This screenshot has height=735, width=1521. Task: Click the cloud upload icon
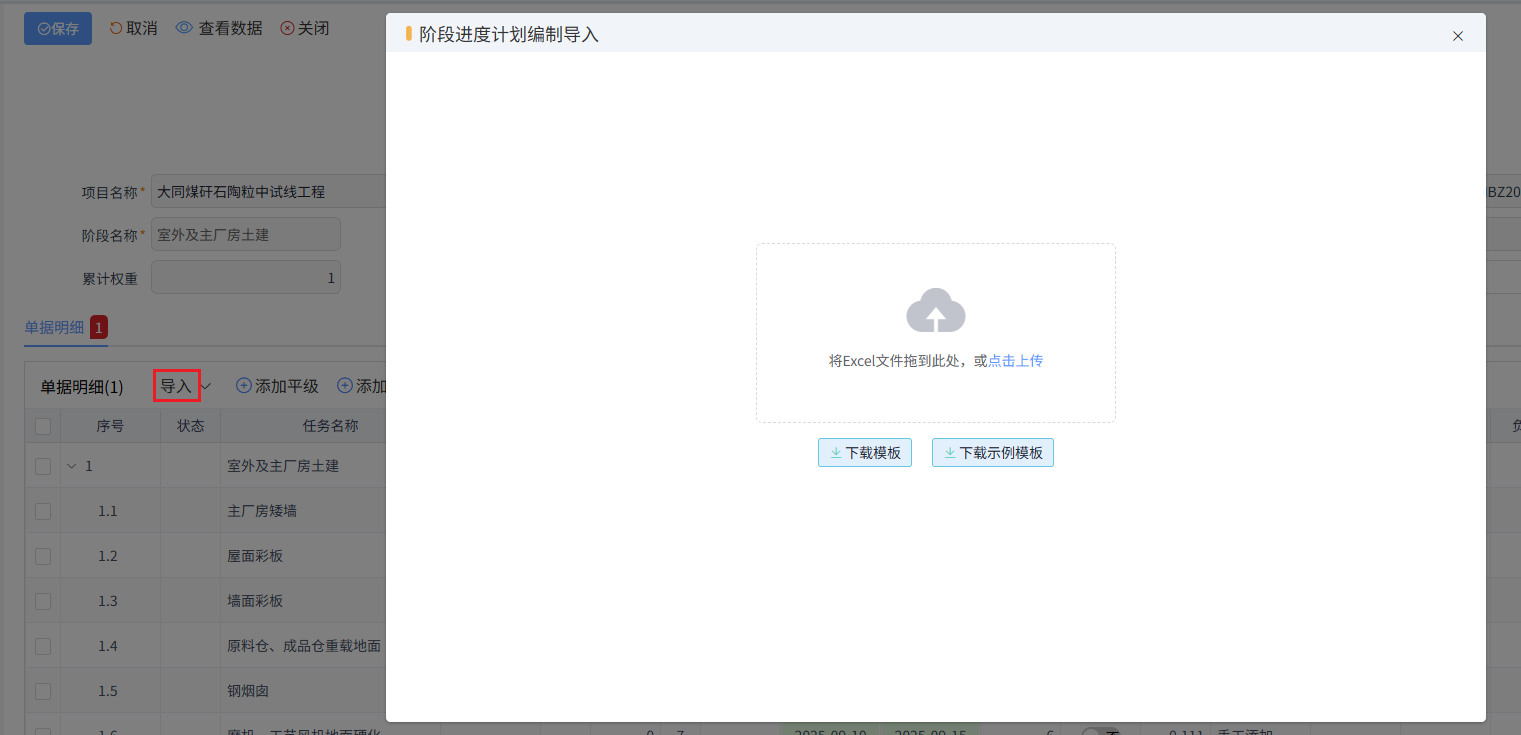pos(936,311)
